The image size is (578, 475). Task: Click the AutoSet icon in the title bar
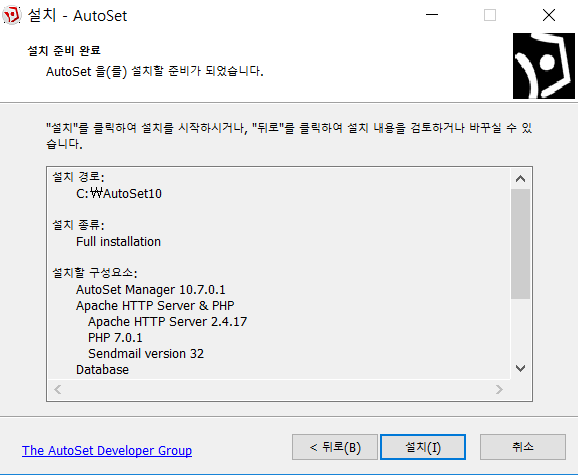(x=12, y=15)
